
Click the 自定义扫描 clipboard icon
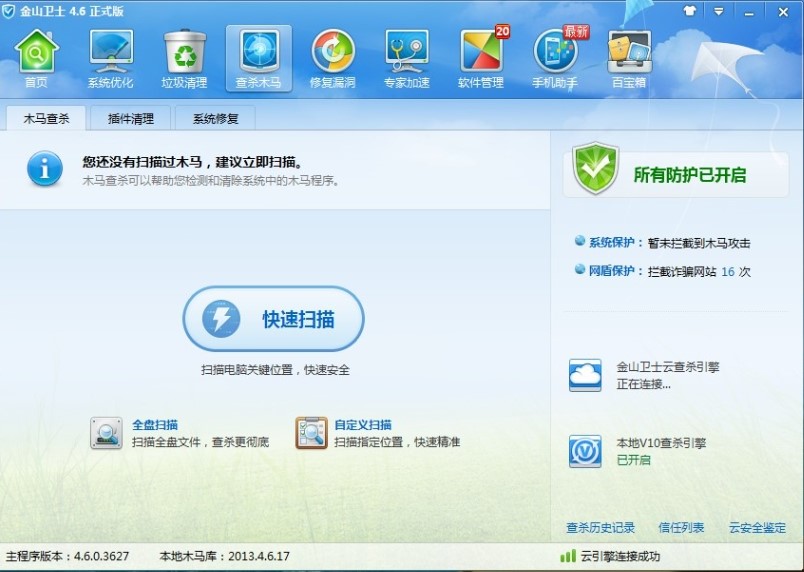311,433
